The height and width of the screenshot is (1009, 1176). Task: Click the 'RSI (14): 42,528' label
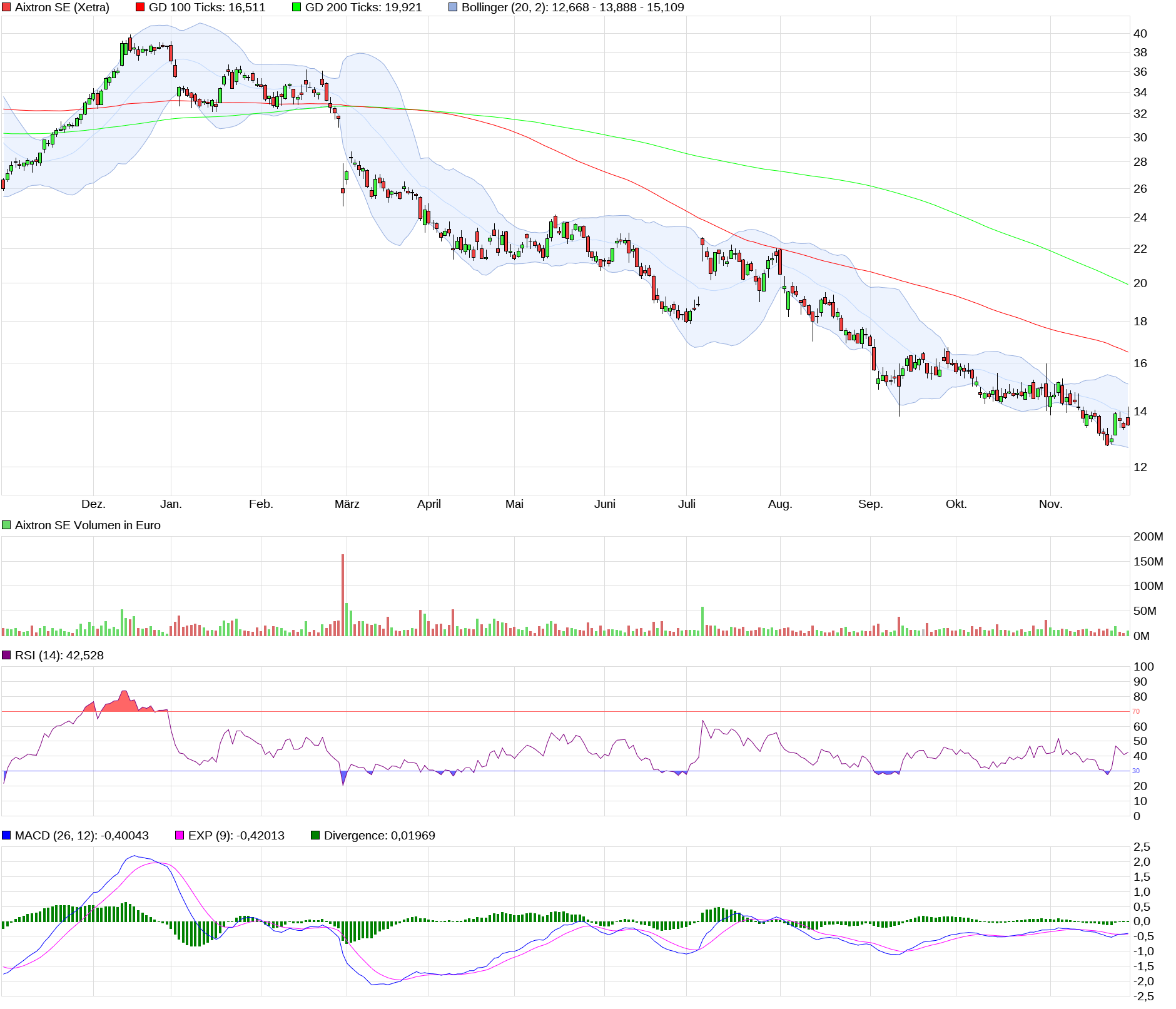click(59, 656)
